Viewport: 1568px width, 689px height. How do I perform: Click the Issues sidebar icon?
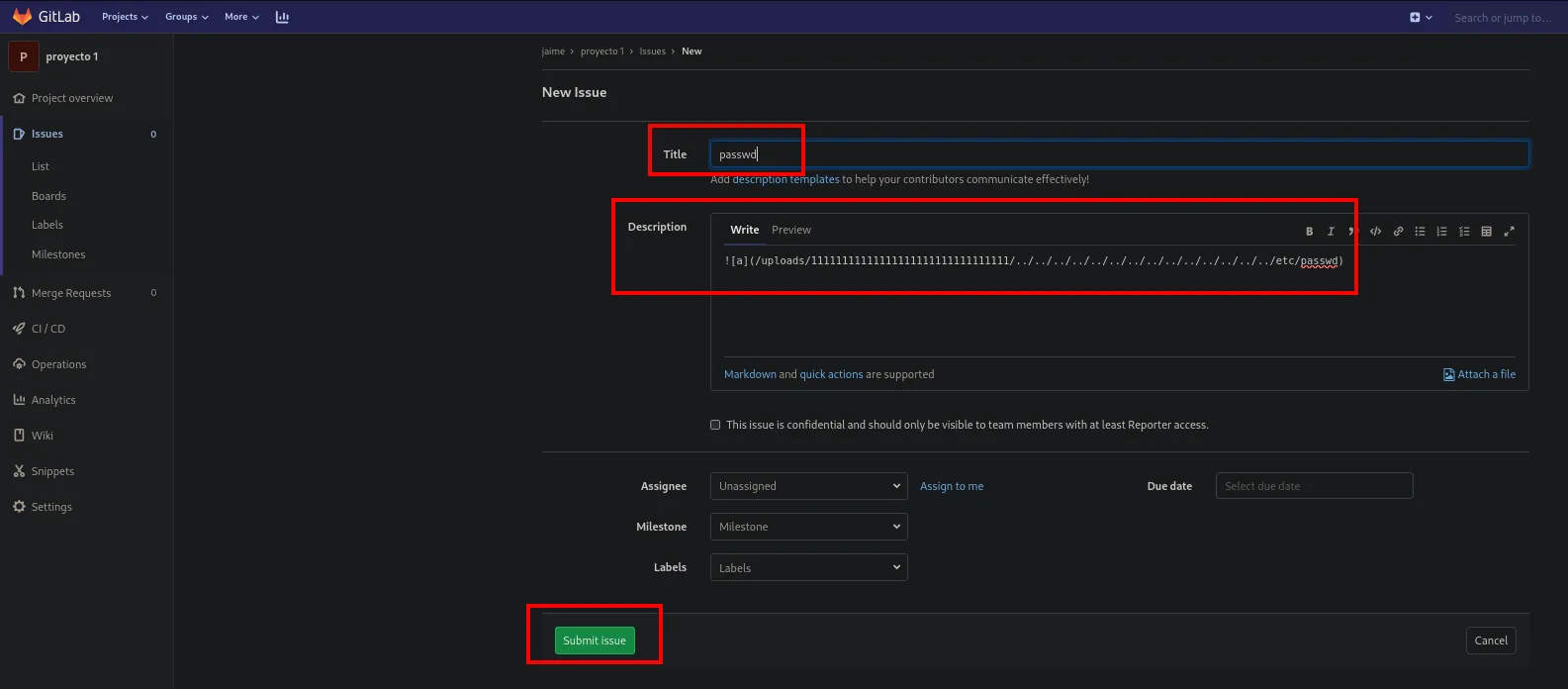[19, 134]
